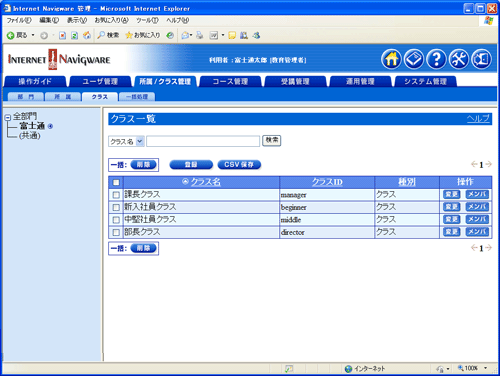Open 表示 menu
Screen dimensions: 500x376
click(77, 20)
